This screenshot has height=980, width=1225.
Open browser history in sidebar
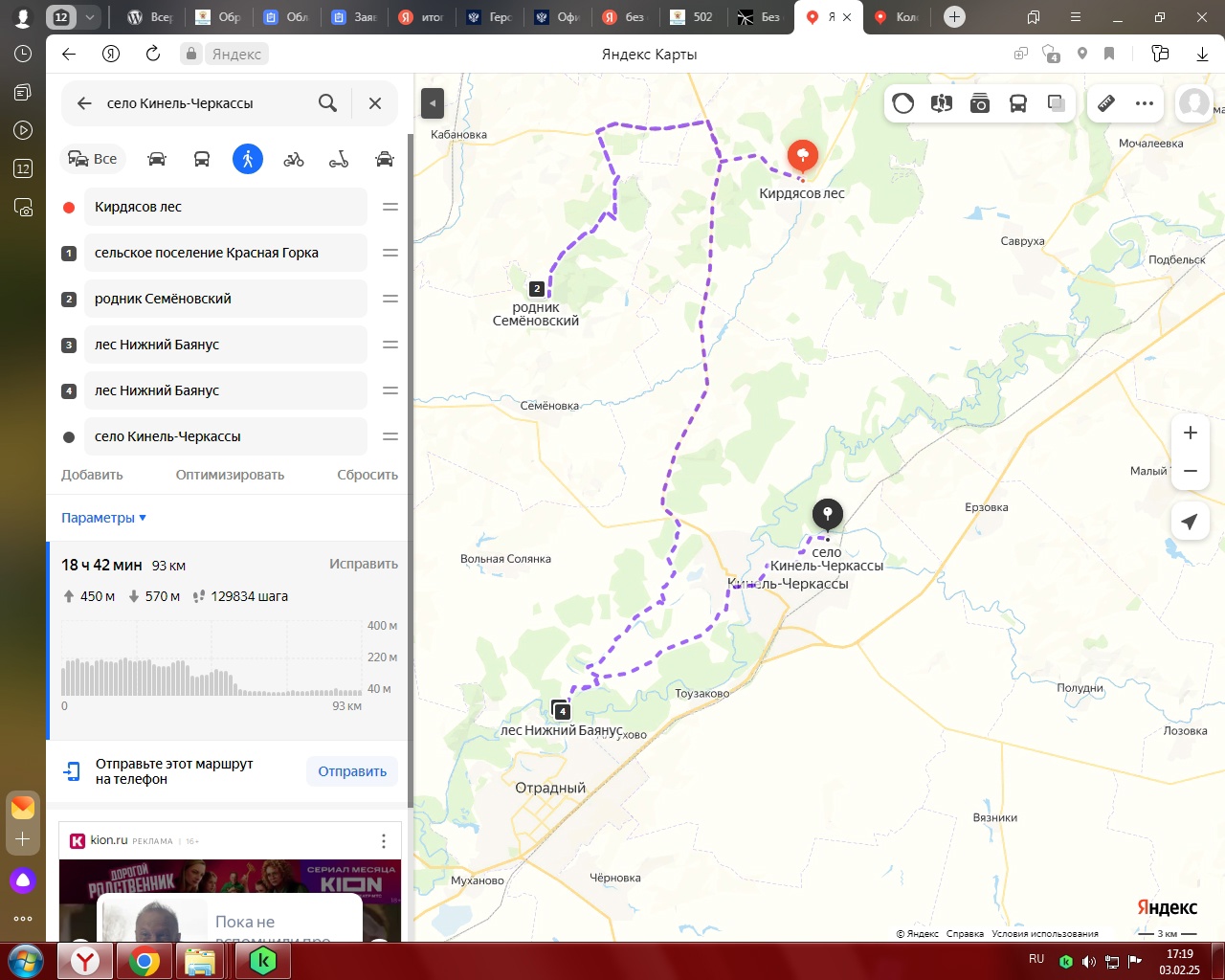pos(23,54)
